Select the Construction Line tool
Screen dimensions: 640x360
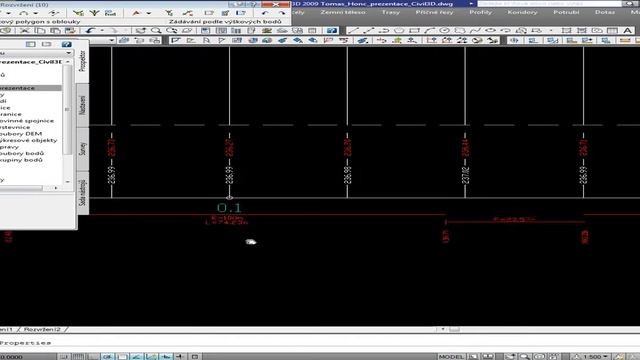[369, 31]
